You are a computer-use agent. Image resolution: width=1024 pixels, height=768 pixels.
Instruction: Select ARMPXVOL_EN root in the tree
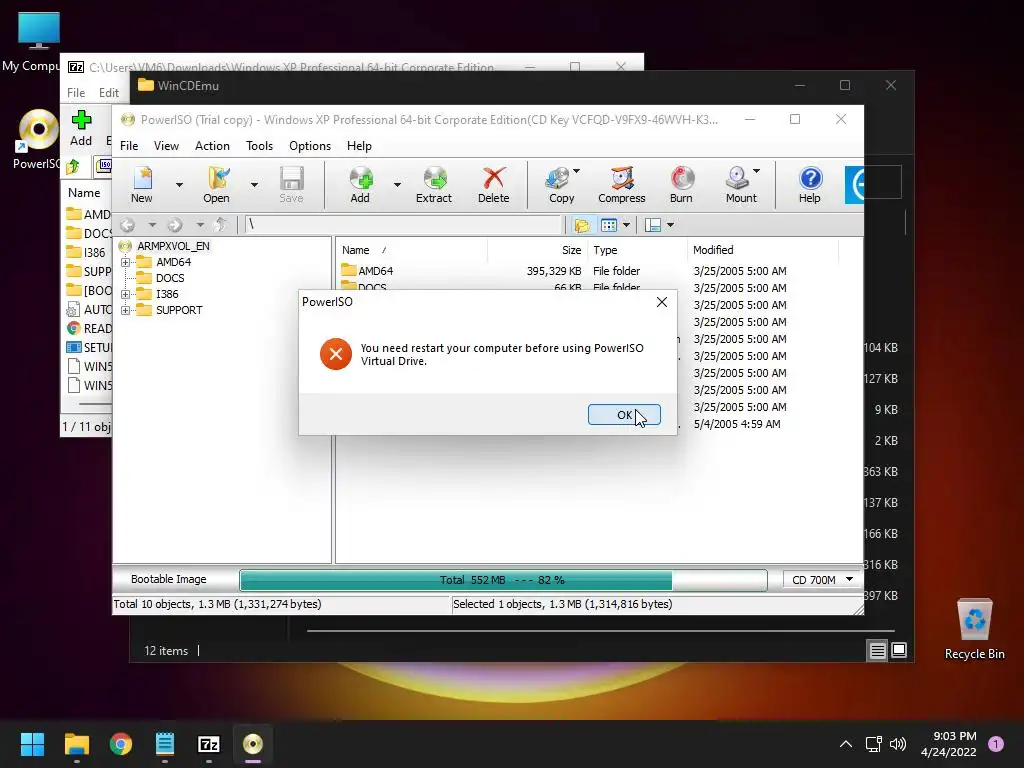[173, 246]
